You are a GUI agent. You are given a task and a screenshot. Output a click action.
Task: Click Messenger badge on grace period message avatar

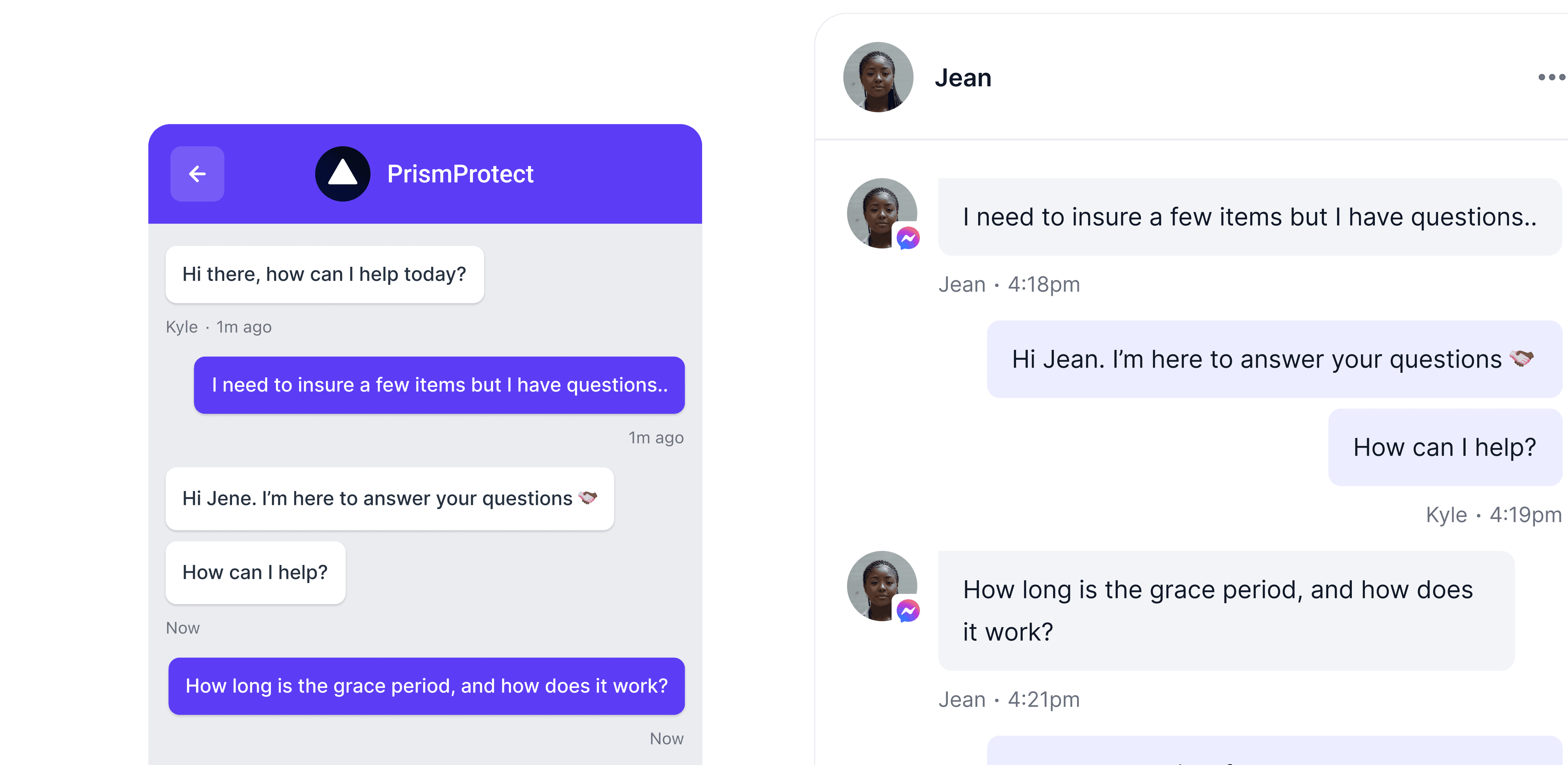[x=908, y=611]
